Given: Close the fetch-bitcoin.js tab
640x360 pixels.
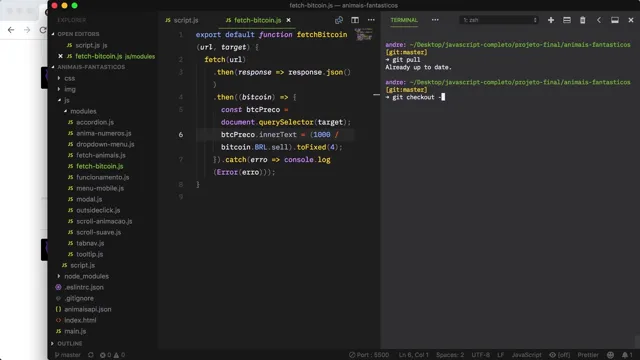Looking at the screenshot, I should (289, 20).
